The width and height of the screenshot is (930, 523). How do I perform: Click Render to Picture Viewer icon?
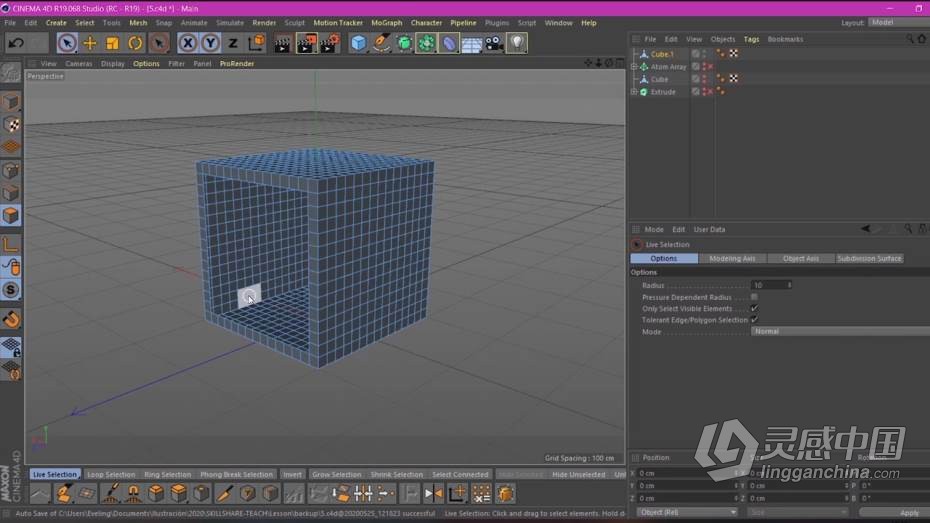coord(306,43)
